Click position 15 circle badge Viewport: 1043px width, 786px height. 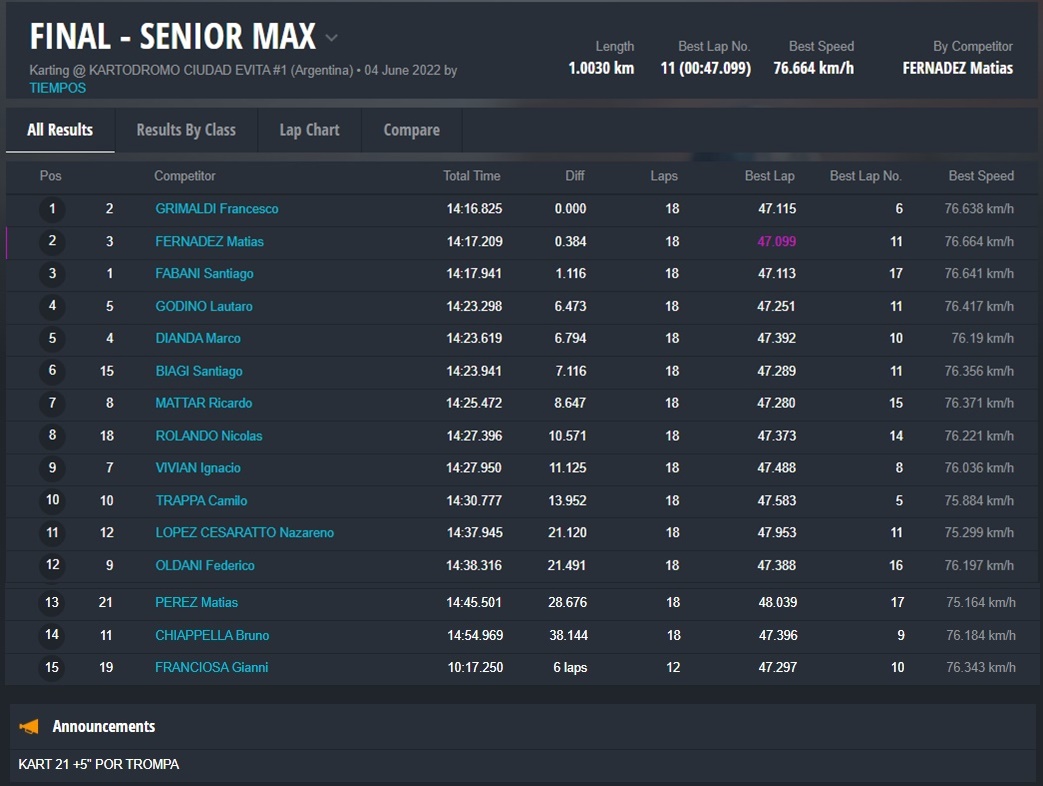point(52,667)
